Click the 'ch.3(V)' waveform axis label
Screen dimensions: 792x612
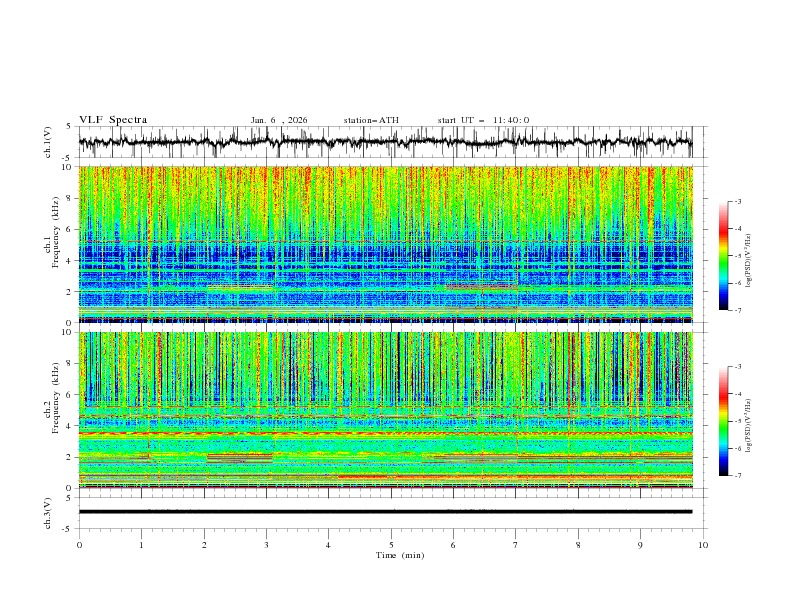pos(48,513)
